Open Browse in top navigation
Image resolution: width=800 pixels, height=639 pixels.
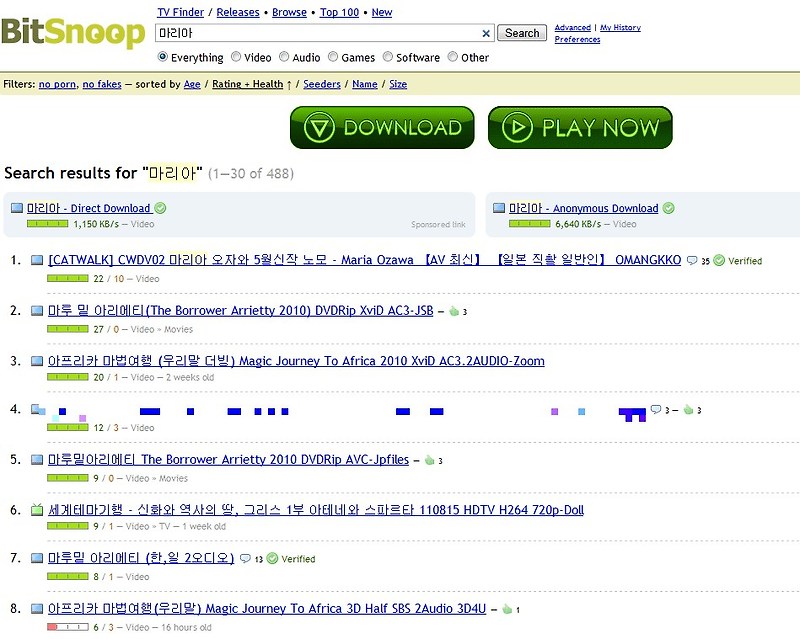[x=289, y=12]
